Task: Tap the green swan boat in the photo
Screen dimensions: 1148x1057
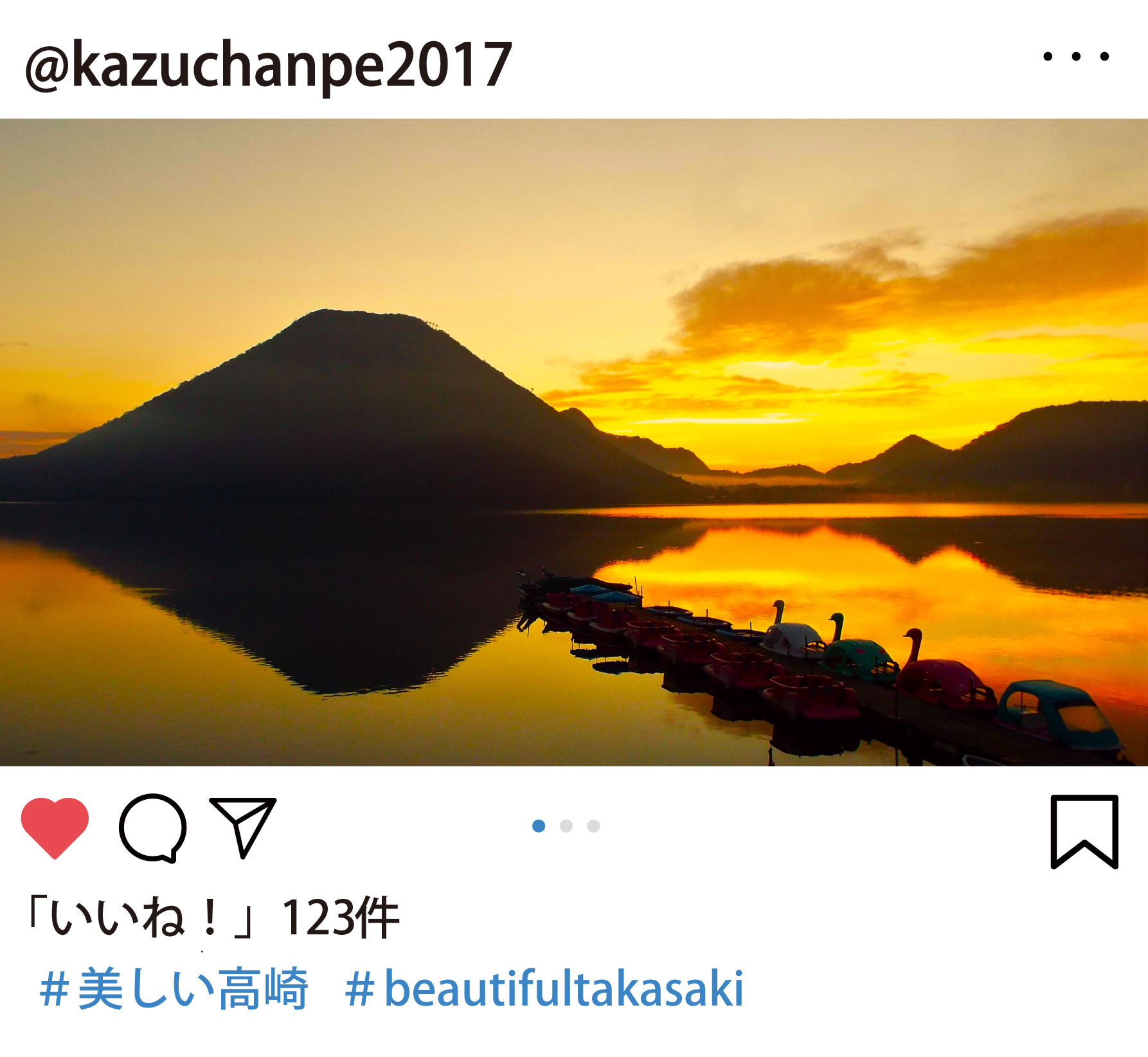Action: click(858, 653)
